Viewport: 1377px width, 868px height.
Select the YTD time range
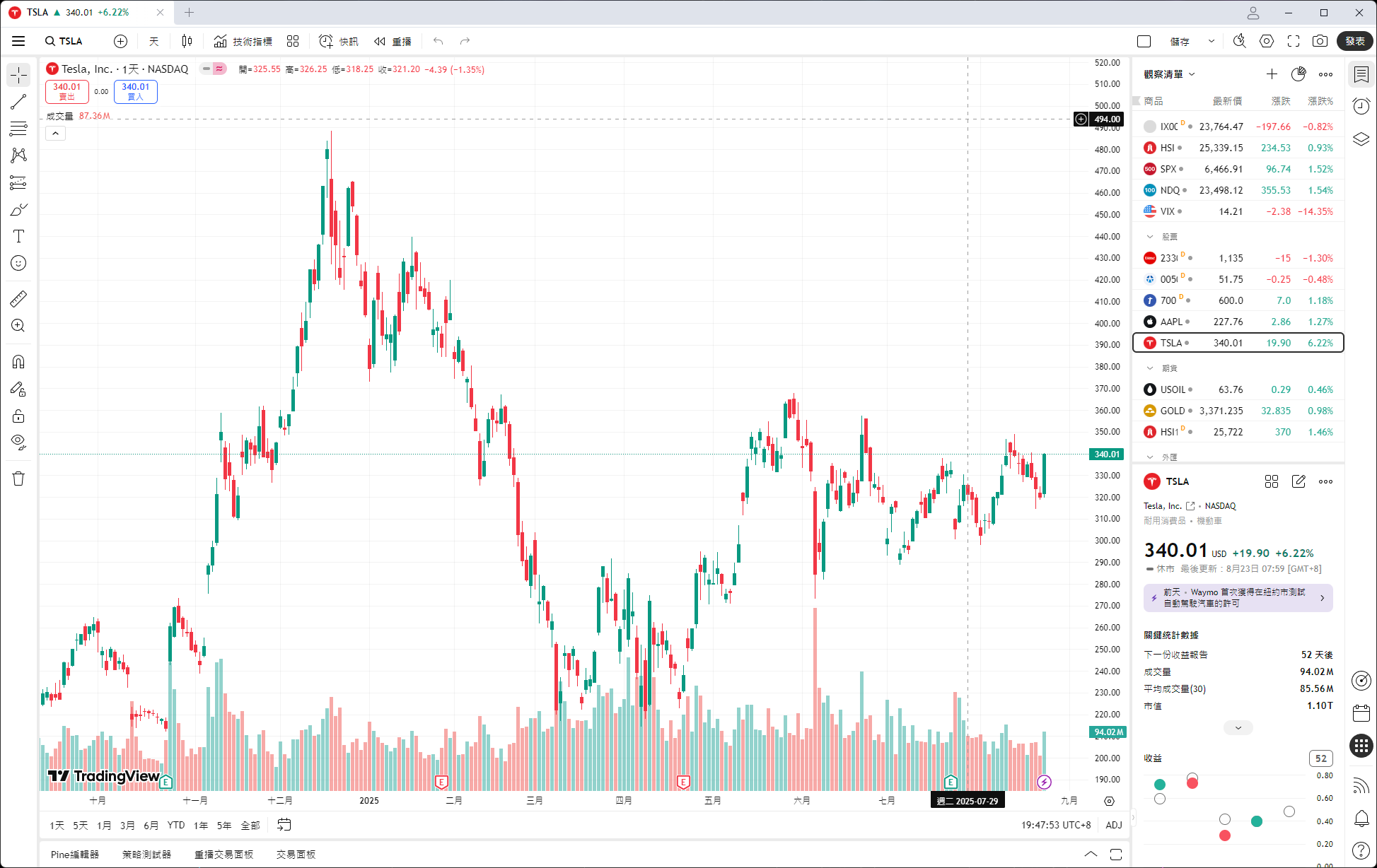pos(176,825)
